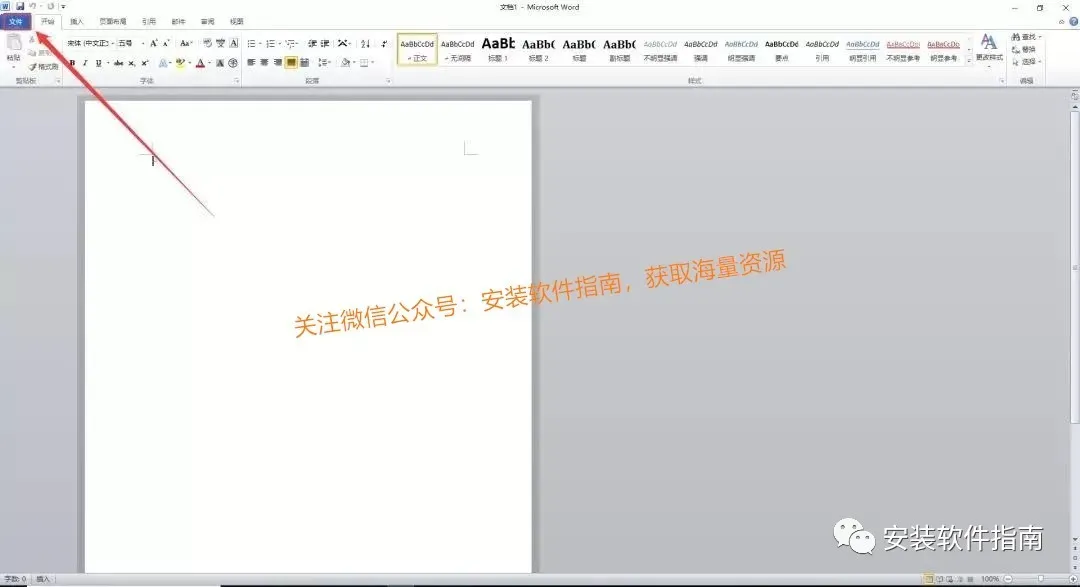The width and height of the screenshot is (1080, 587).
Task: Select Center paragraph alignment
Action: point(264,63)
